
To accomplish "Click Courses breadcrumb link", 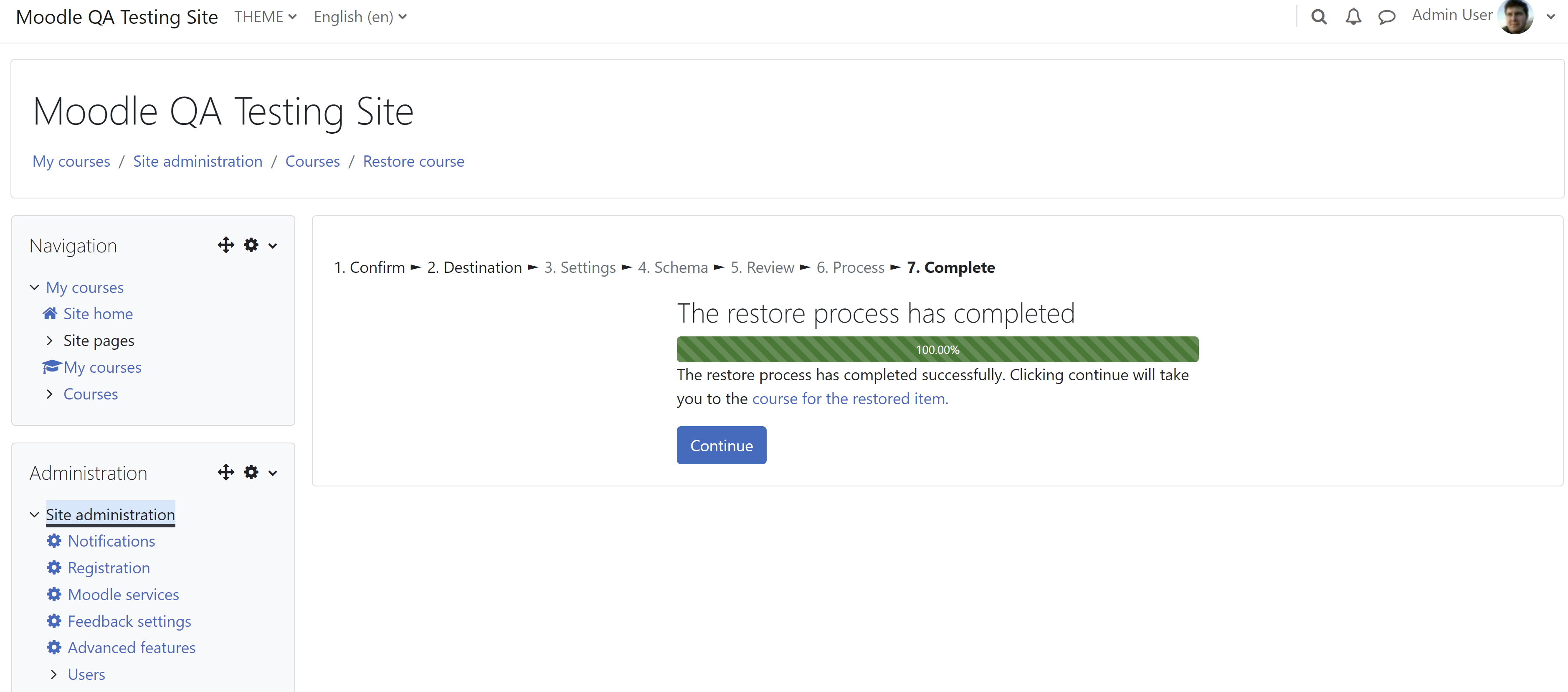I will coord(312,161).
